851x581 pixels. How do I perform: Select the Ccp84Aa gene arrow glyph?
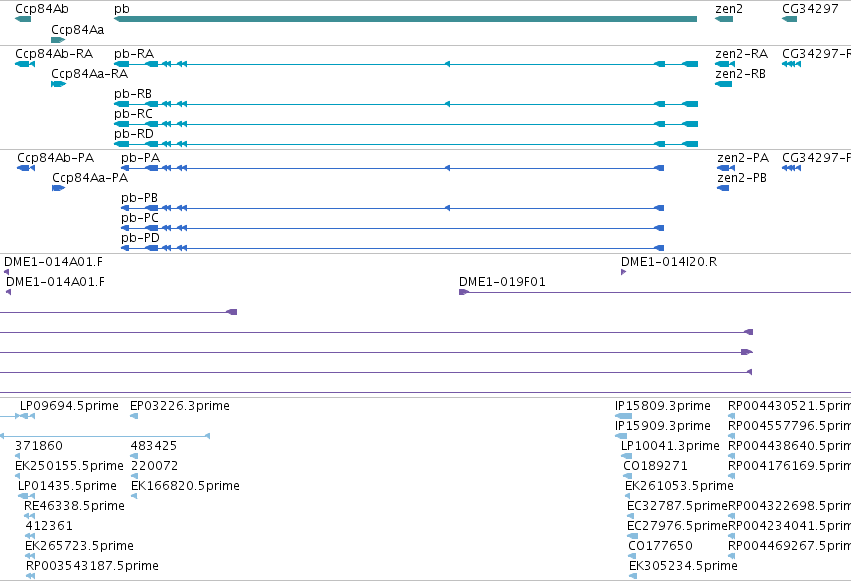(58, 40)
